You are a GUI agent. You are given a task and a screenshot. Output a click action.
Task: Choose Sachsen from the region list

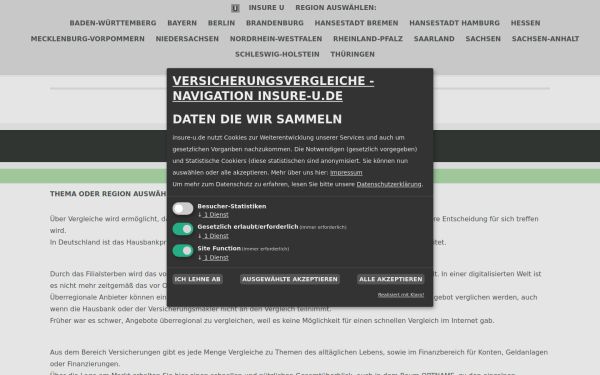pos(483,39)
